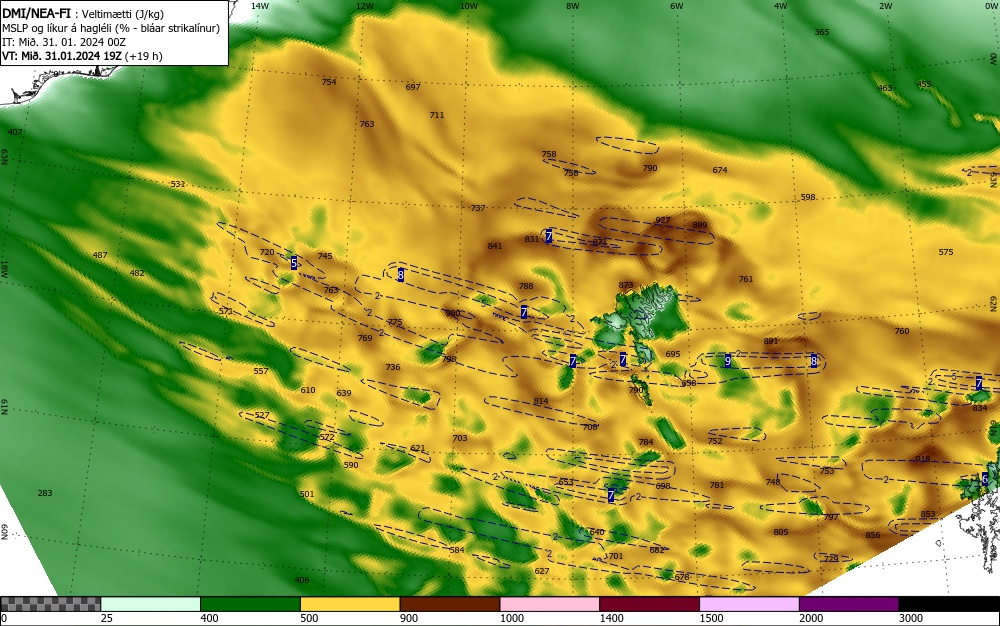Click the 761 value on the map
The image size is (1000, 626).
(746, 279)
